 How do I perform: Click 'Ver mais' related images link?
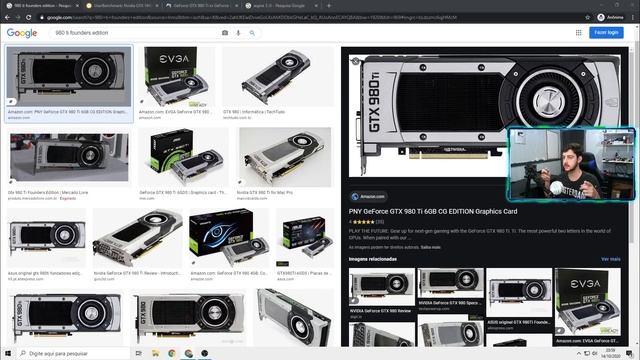611,259
